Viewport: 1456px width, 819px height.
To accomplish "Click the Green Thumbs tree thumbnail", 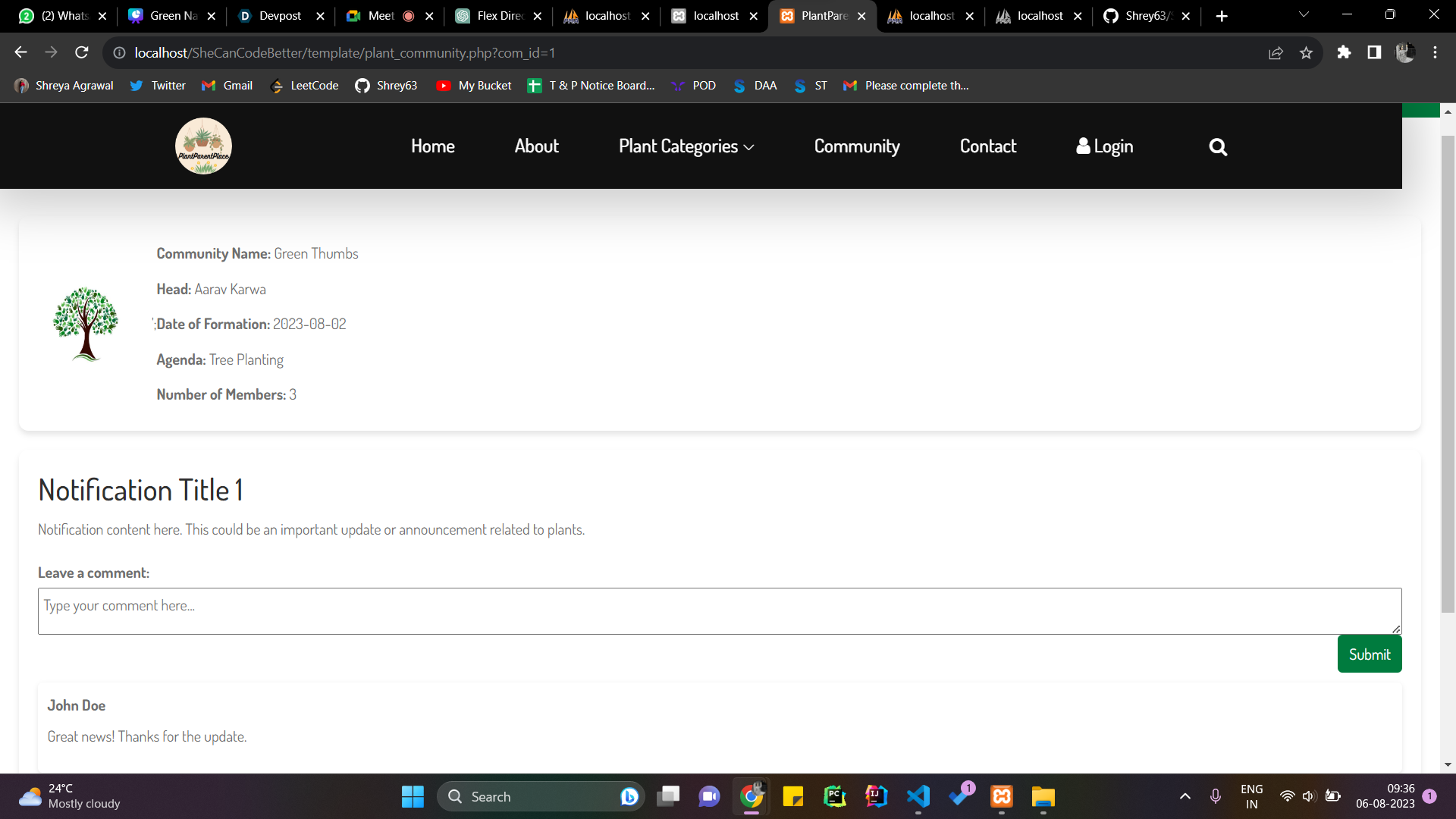I will [86, 324].
